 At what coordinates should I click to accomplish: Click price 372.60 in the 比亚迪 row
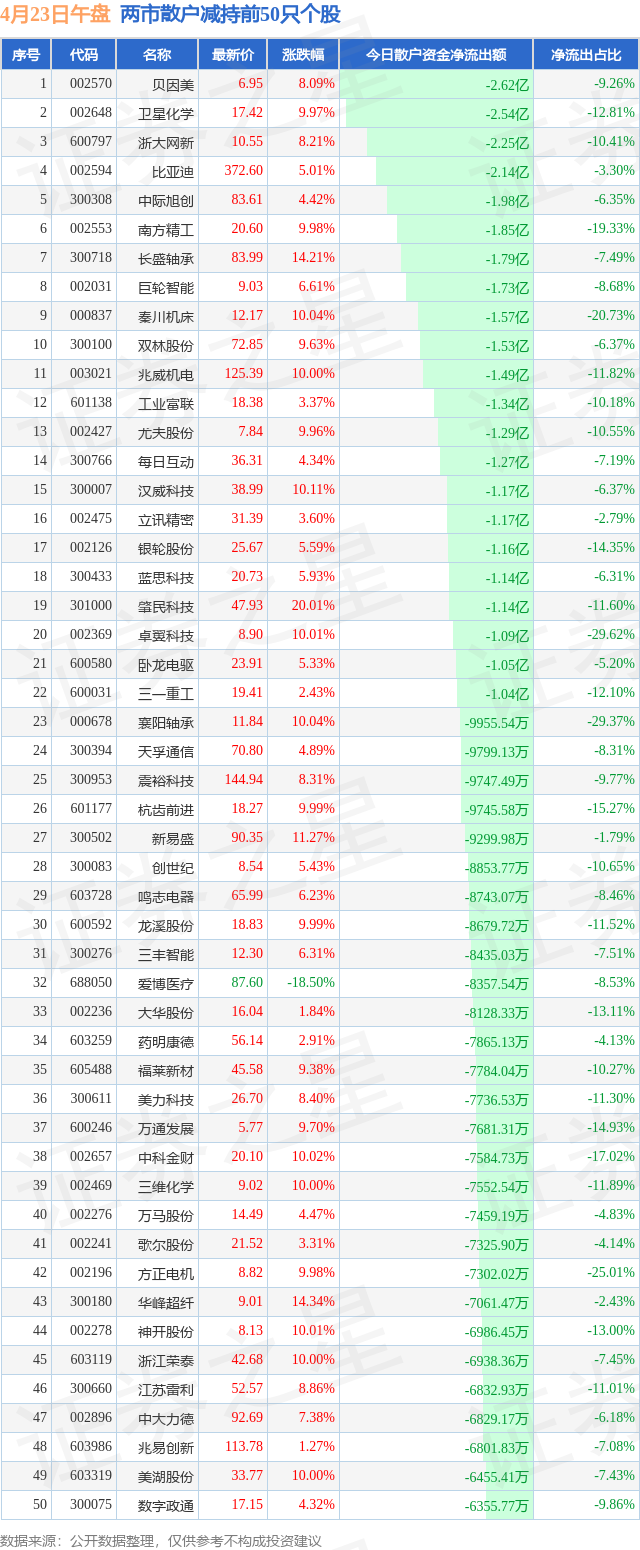243,171
